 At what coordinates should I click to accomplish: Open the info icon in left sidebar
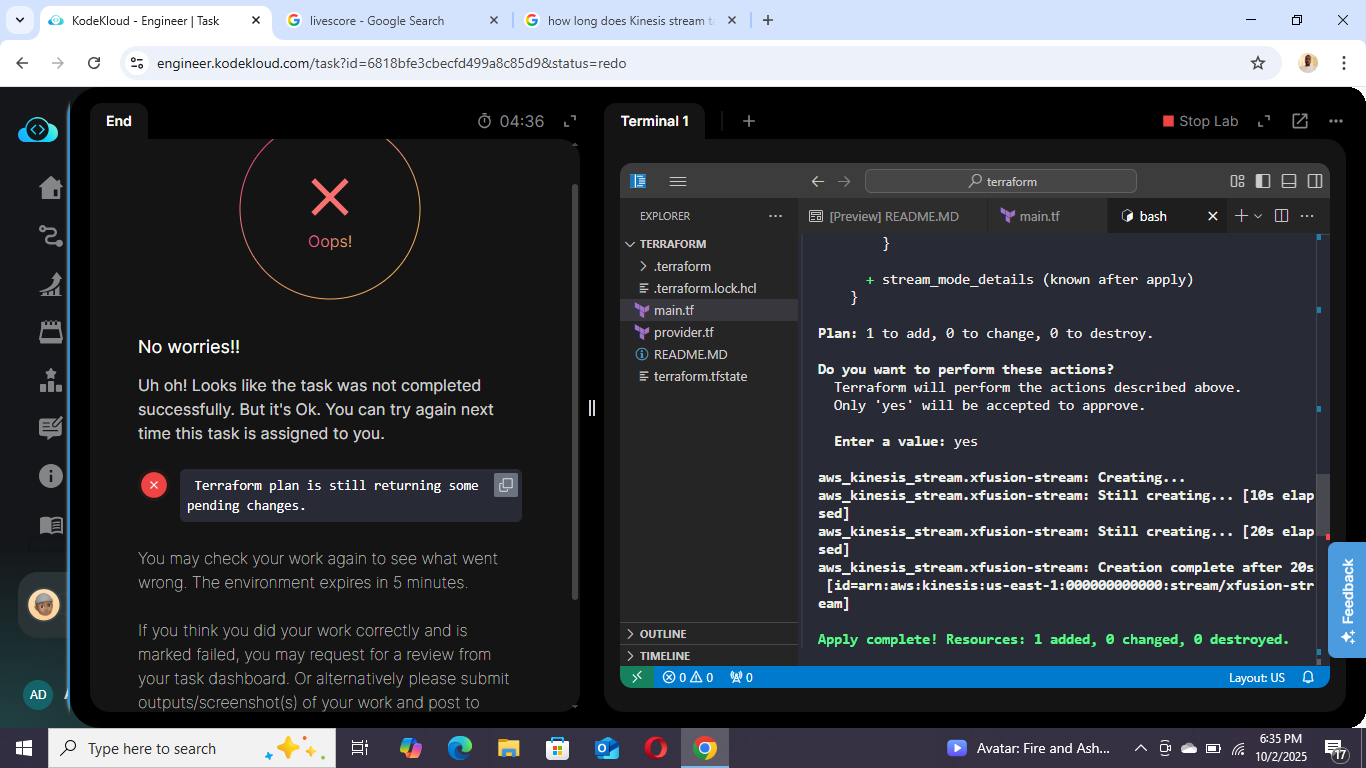[50, 476]
